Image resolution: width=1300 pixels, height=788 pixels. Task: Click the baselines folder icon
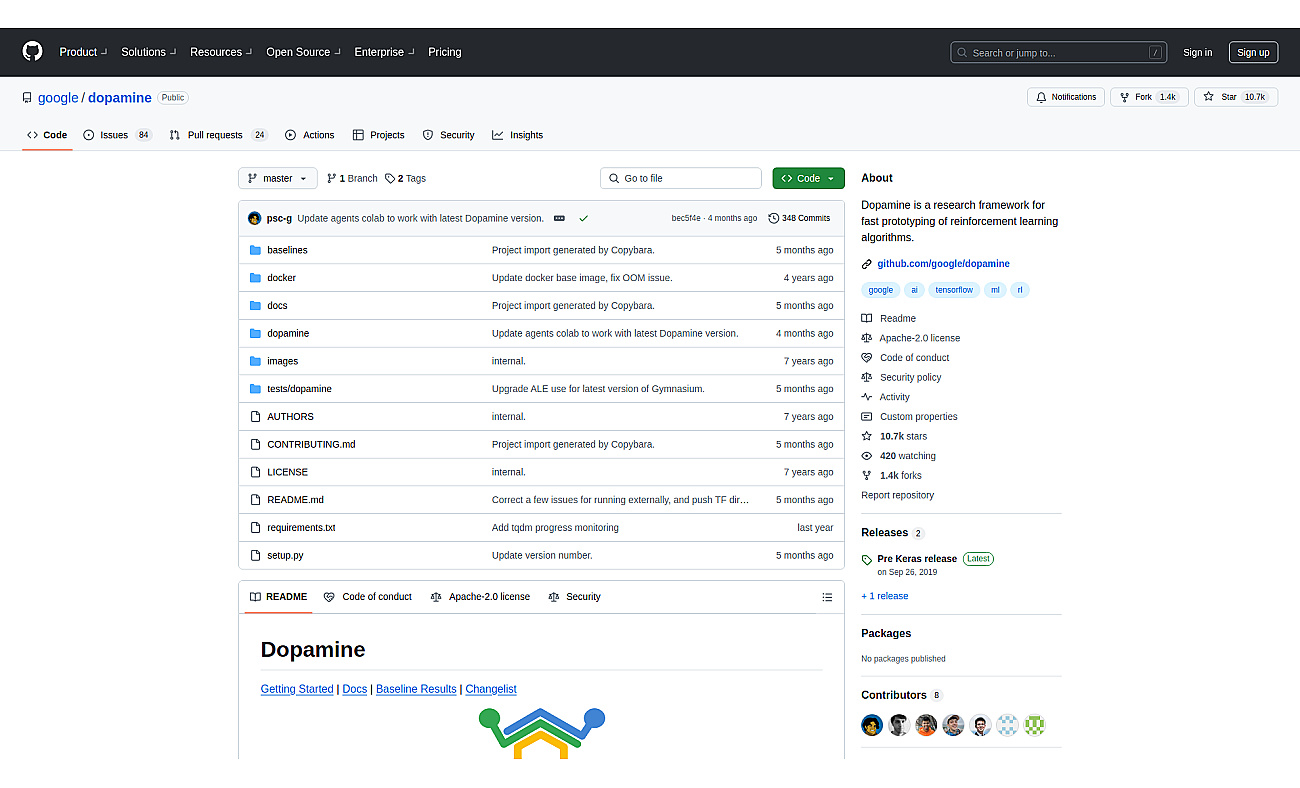[x=255, y=250]
